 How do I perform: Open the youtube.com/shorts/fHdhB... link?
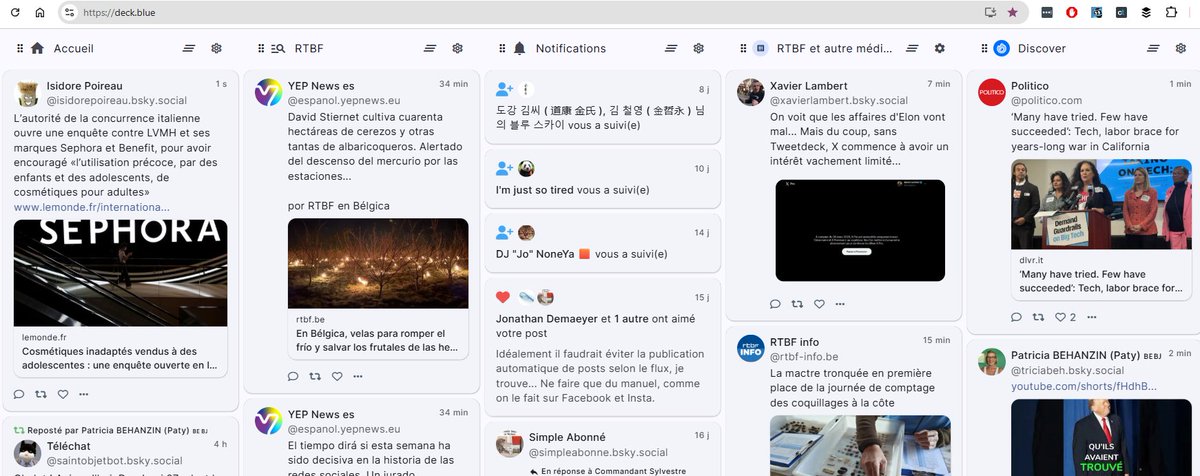tap(1084, 386)
